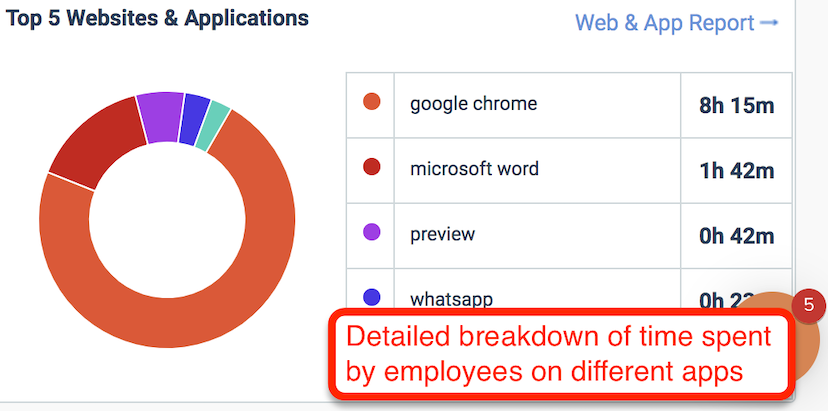Click the 1h 42m duration value

[737, 171]
